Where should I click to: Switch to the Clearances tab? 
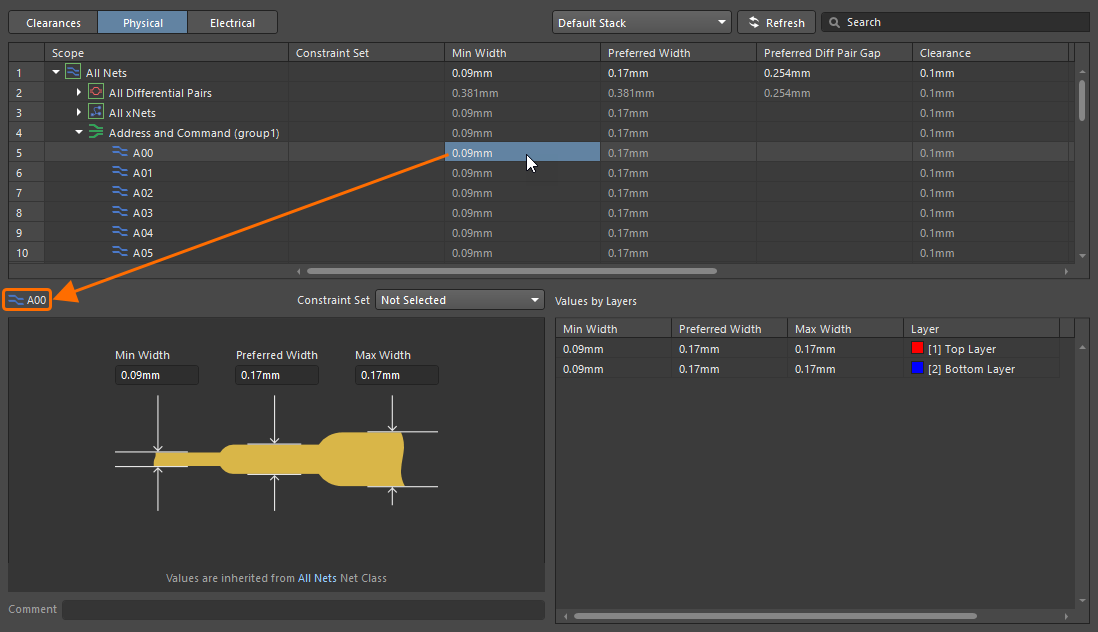pyautogui.click(x=53, y=22)
